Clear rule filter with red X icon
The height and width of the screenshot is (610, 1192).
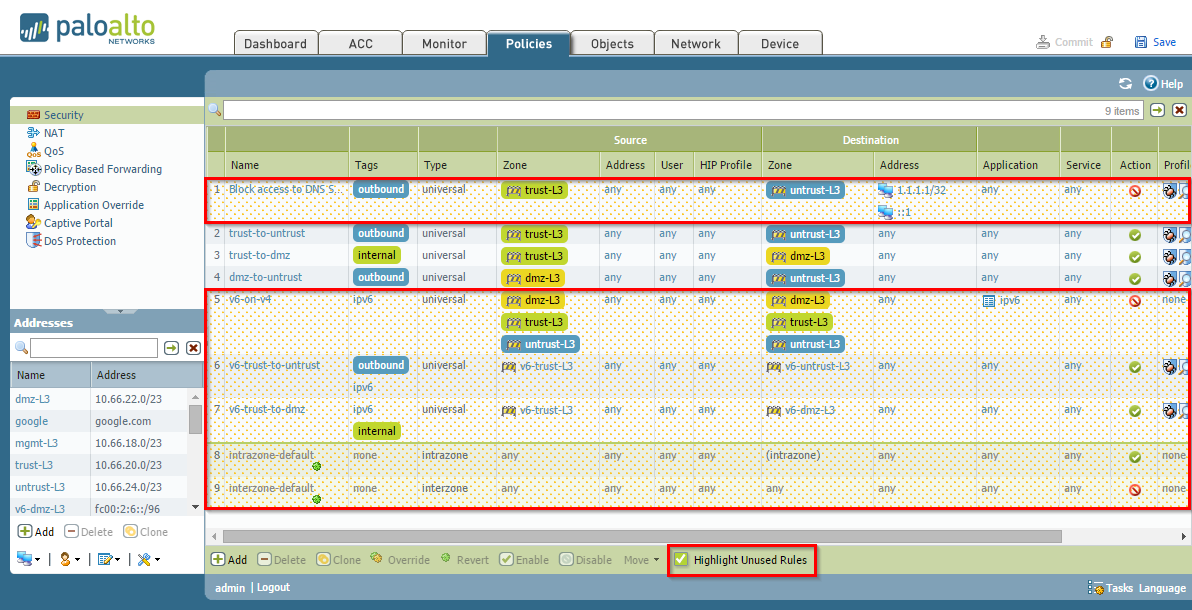click(x=1179, y=110)
